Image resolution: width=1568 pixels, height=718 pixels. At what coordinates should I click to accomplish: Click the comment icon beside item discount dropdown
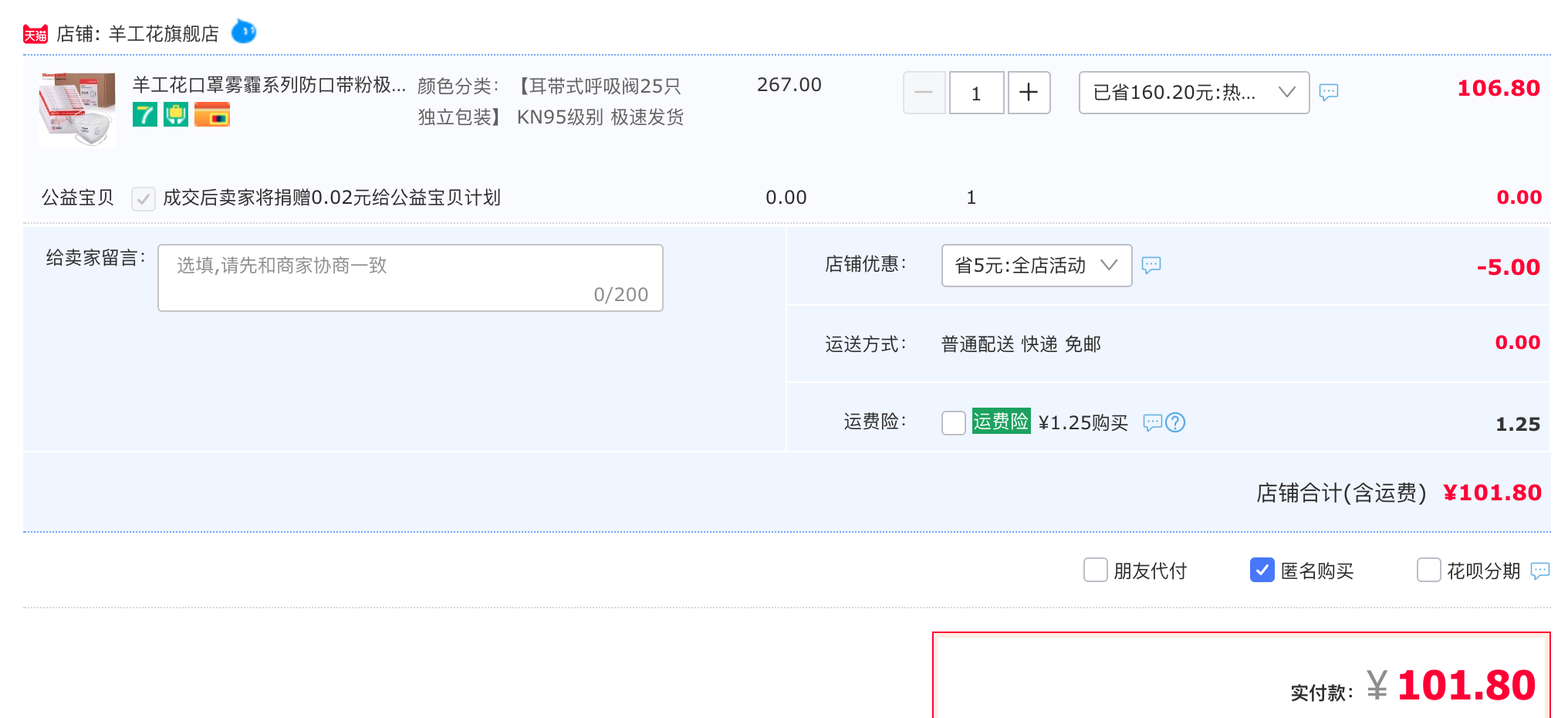click(1329, 93)
